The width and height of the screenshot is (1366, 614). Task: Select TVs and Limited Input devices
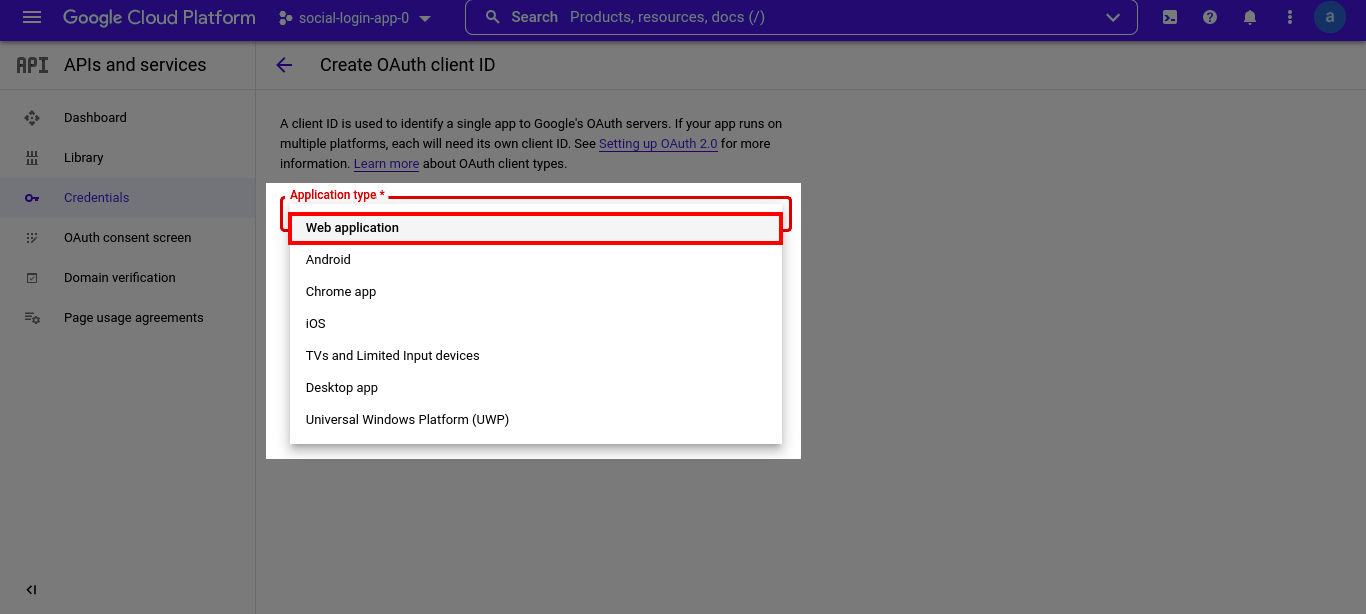coord(536,356)
